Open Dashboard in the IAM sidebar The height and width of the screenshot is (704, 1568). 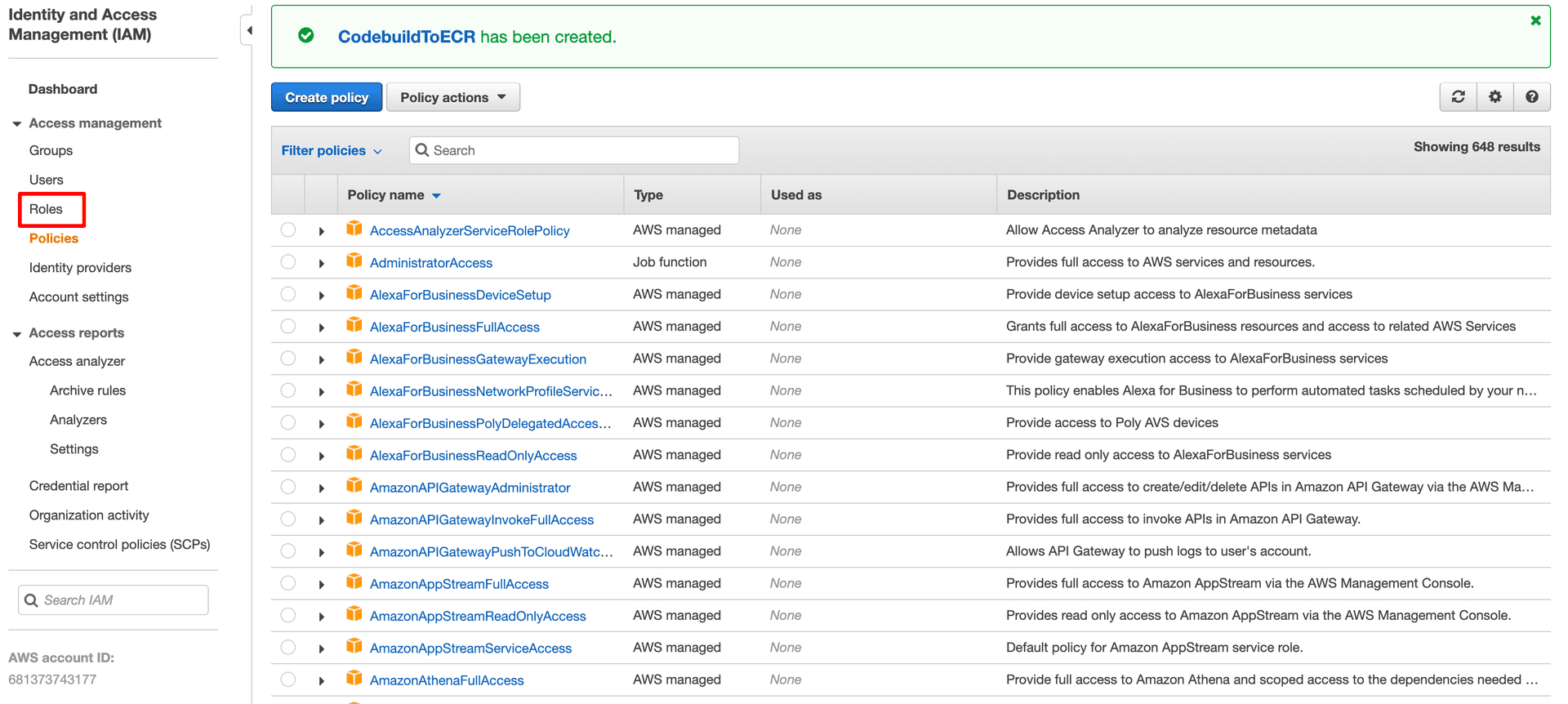click(x=63, y=89)
